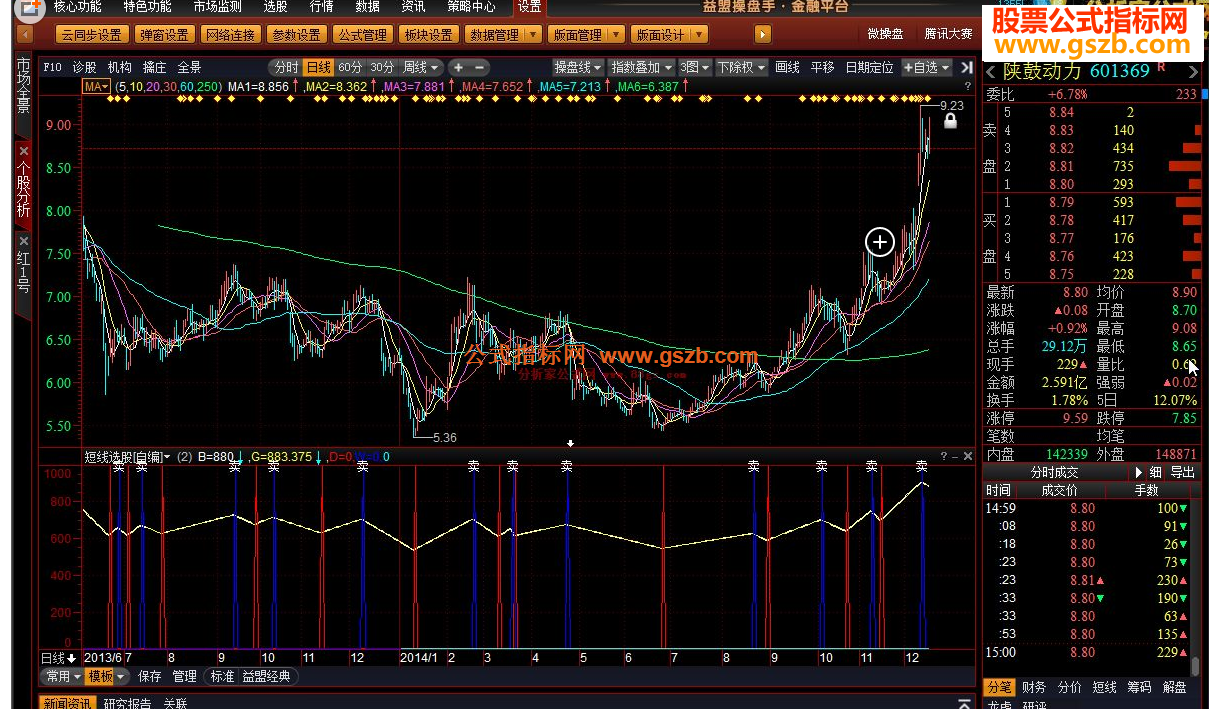This screenshot has height=709, width=1209.
Task: Switch the chart to the 分时 view
Action: point(286,67)
